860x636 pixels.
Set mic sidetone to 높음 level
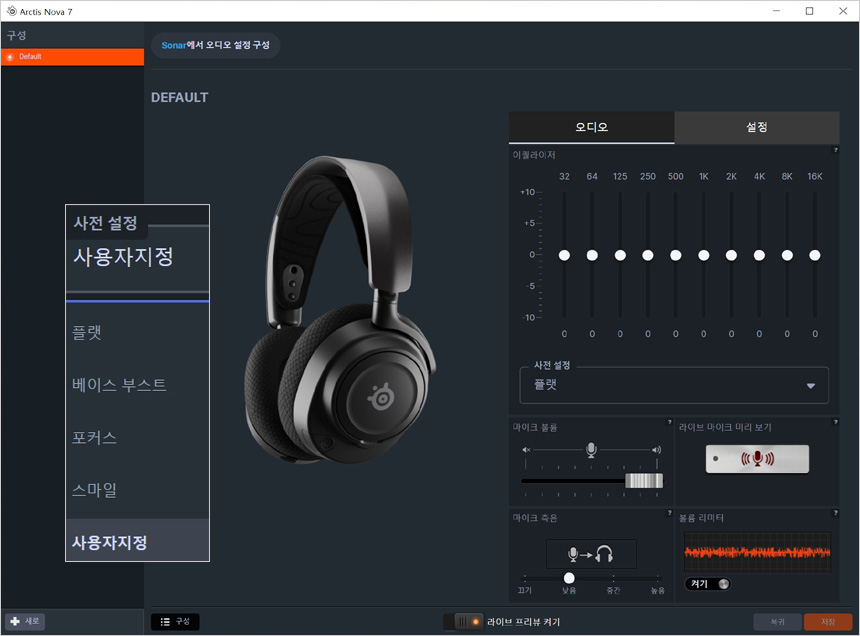click(x=657, y=578)
